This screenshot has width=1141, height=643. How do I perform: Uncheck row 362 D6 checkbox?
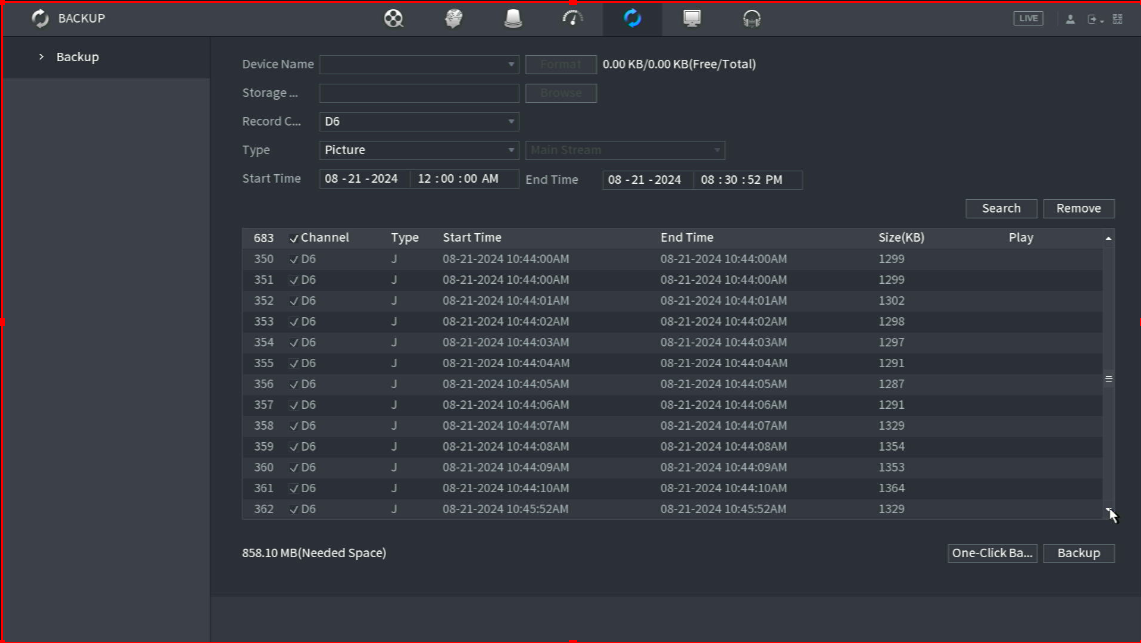tap(294, 509)
